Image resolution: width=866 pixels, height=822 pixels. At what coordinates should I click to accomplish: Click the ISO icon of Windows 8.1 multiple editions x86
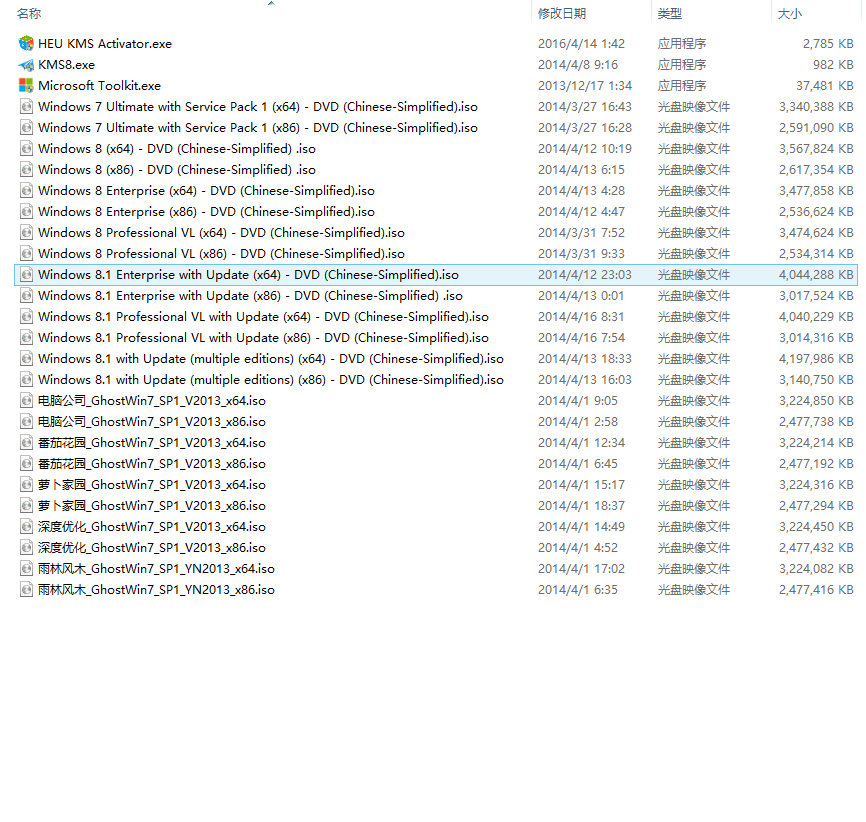(x=26, y=380)
